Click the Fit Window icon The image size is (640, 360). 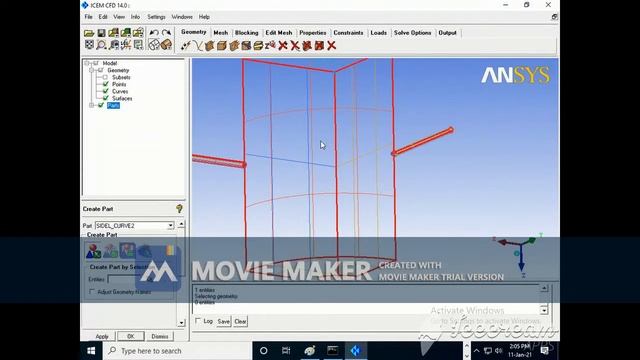89,45
